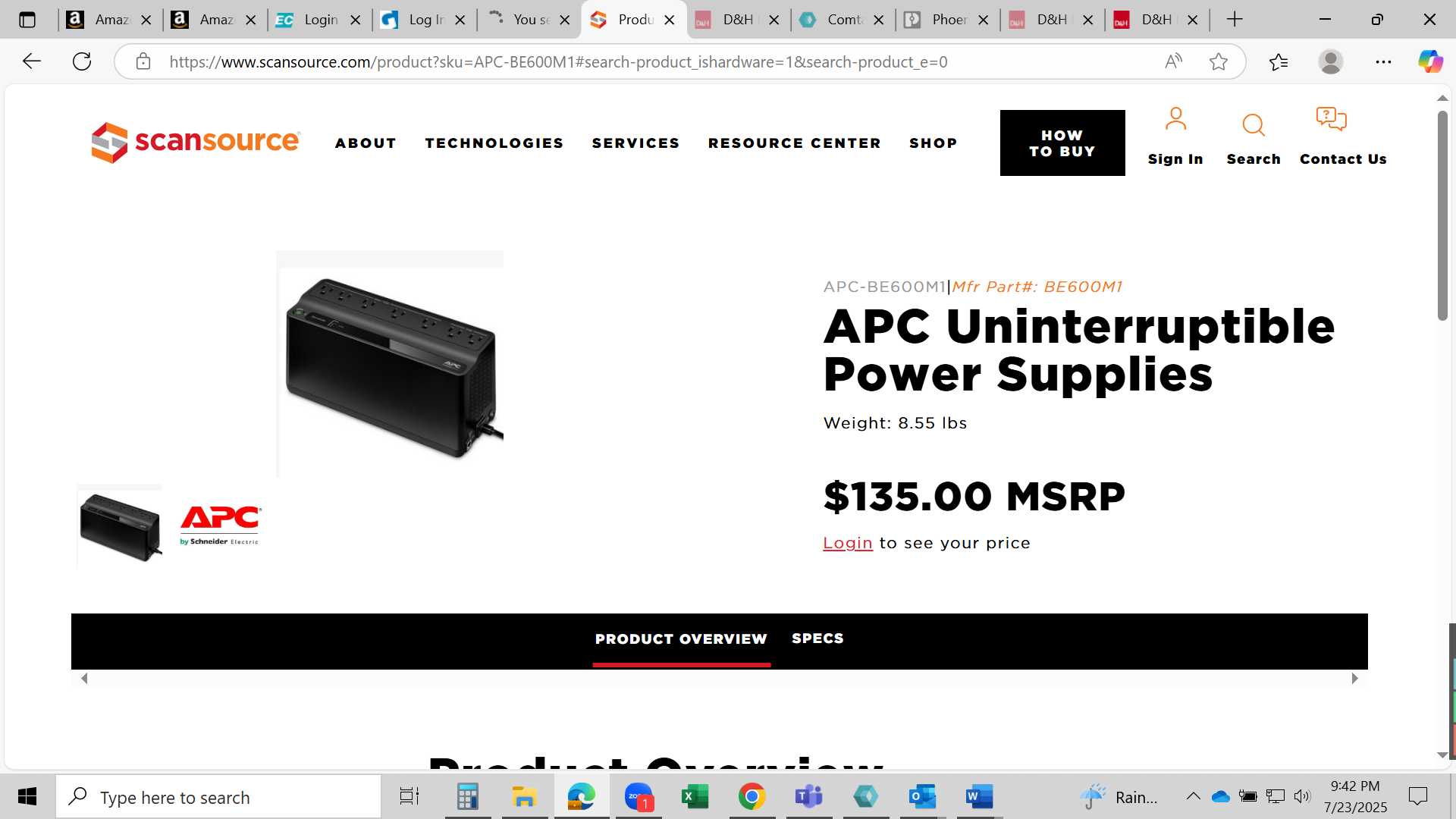Open Excel from the taskbar
Viewport: 1456px width, 819px height.
tap(695, 796)
